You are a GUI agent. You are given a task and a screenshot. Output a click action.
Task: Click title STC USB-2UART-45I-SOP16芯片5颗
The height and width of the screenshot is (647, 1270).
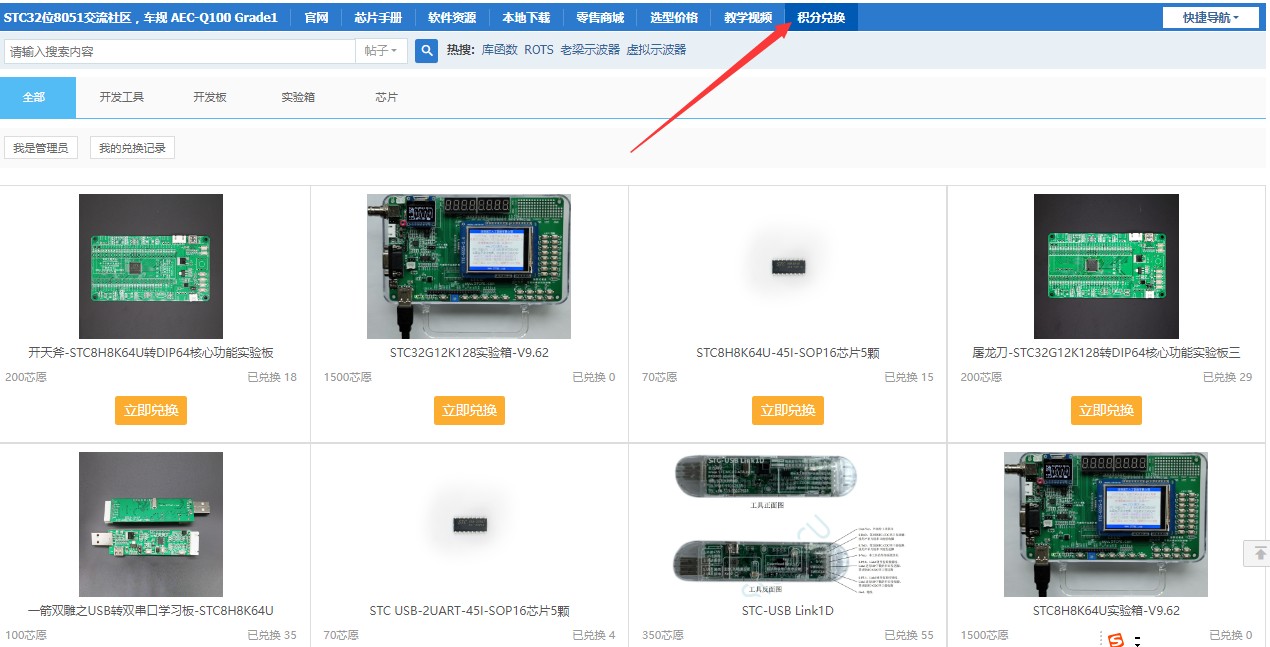point(469,611)
